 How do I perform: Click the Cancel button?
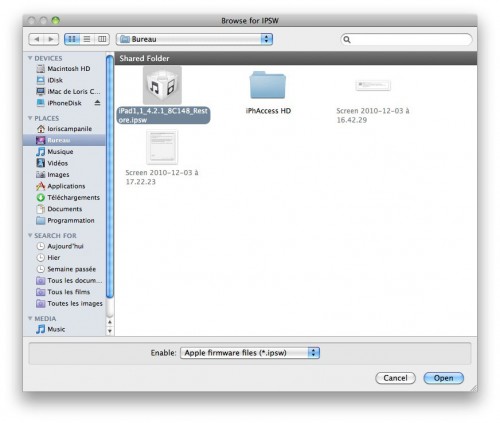[x=395, y=378]
